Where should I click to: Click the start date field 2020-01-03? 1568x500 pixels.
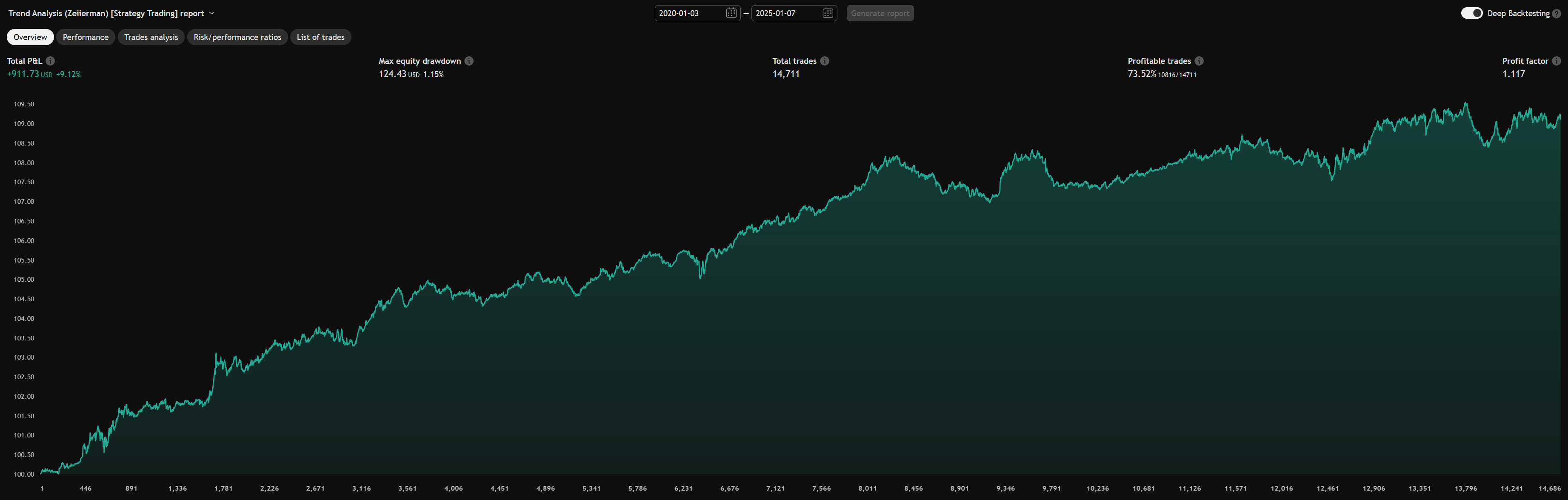688,13
